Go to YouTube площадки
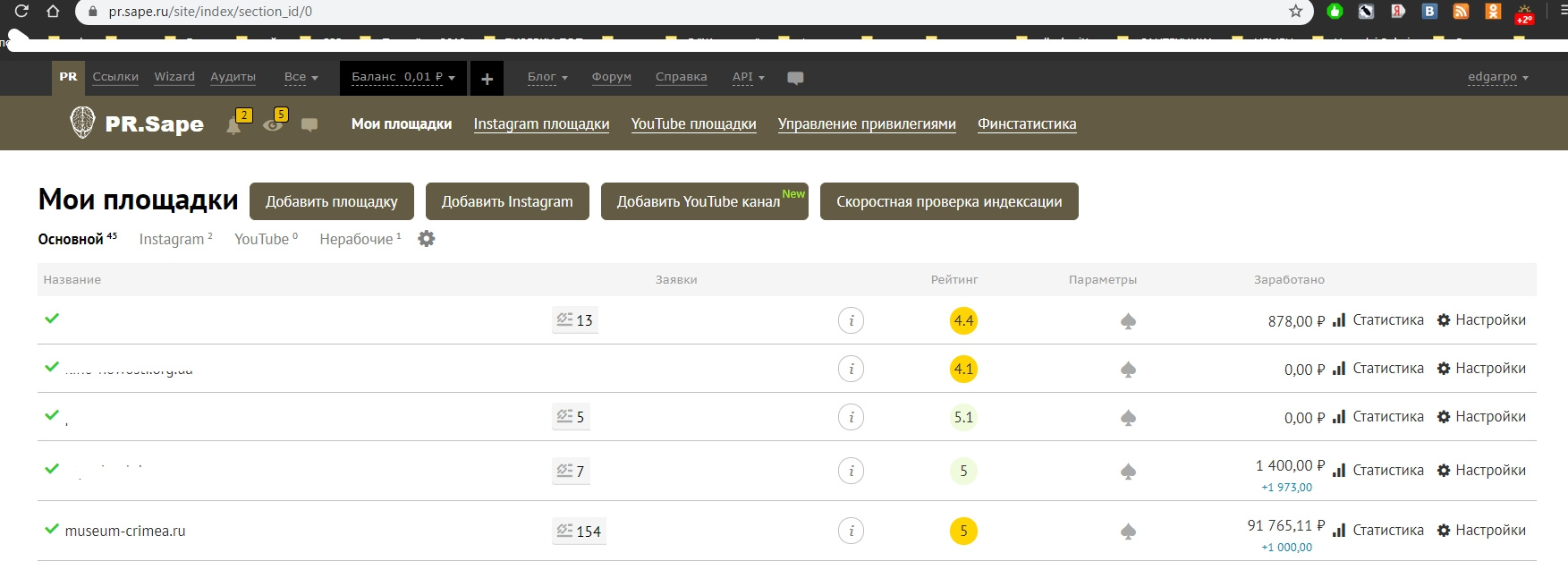Viewport: 1568px width, 570px height. (693, 123)
